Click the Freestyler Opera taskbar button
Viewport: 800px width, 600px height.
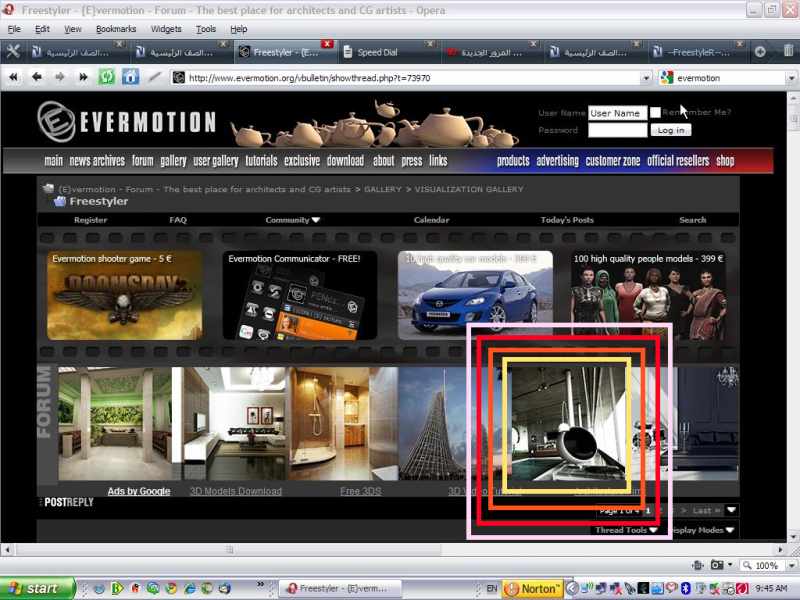(339, 588)
